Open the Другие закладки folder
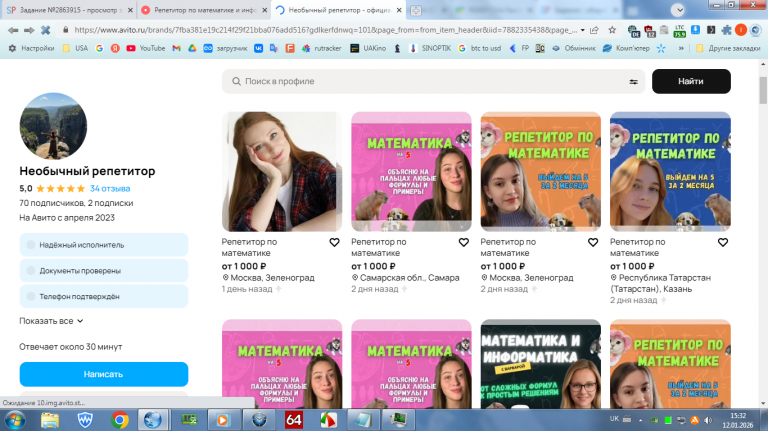The image size is (768, 431). point(728,48)
